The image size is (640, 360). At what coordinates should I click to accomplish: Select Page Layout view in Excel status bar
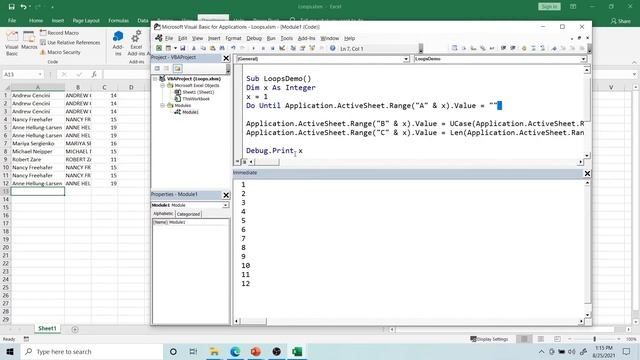[540, 339]
